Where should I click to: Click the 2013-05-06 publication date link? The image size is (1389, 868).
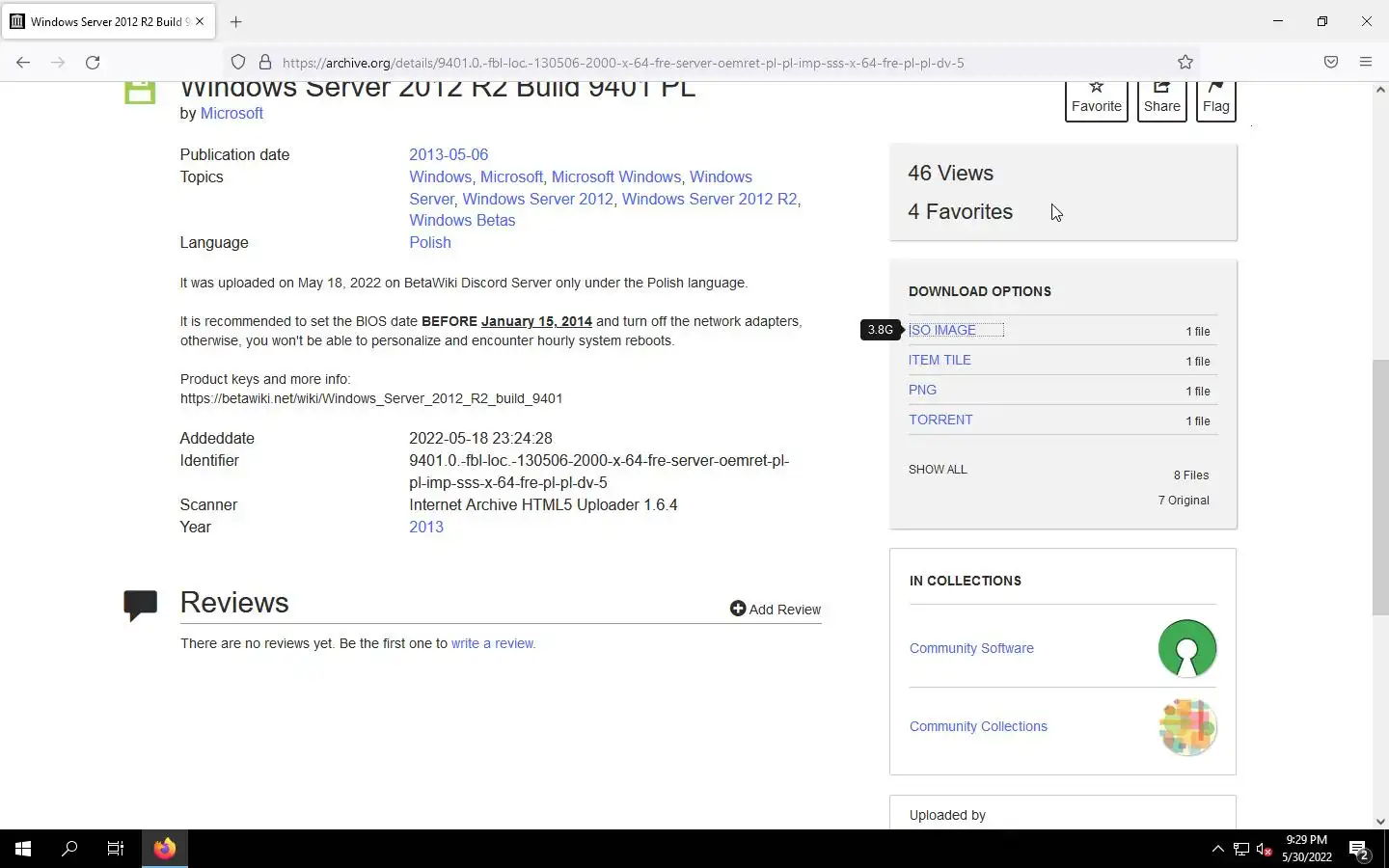click(449, 154)
